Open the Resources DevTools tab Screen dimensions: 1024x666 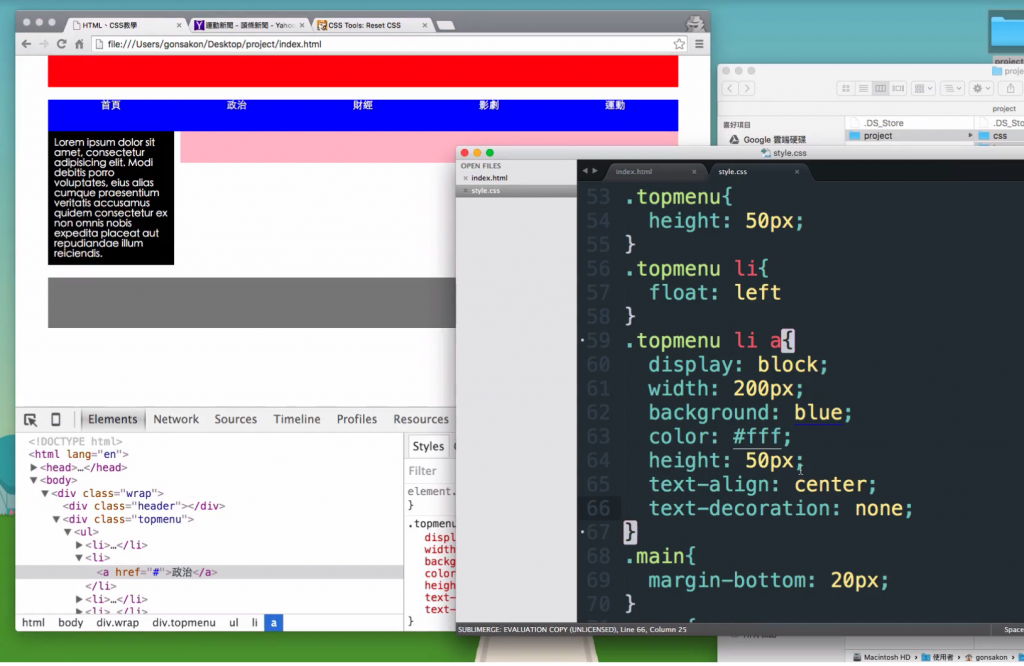pos(421,419)
